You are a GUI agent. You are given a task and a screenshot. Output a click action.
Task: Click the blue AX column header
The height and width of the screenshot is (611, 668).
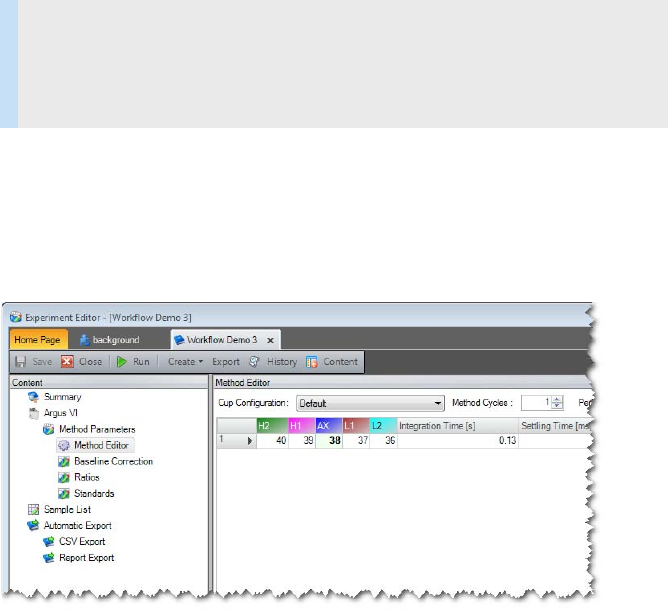tap(328, 426)
